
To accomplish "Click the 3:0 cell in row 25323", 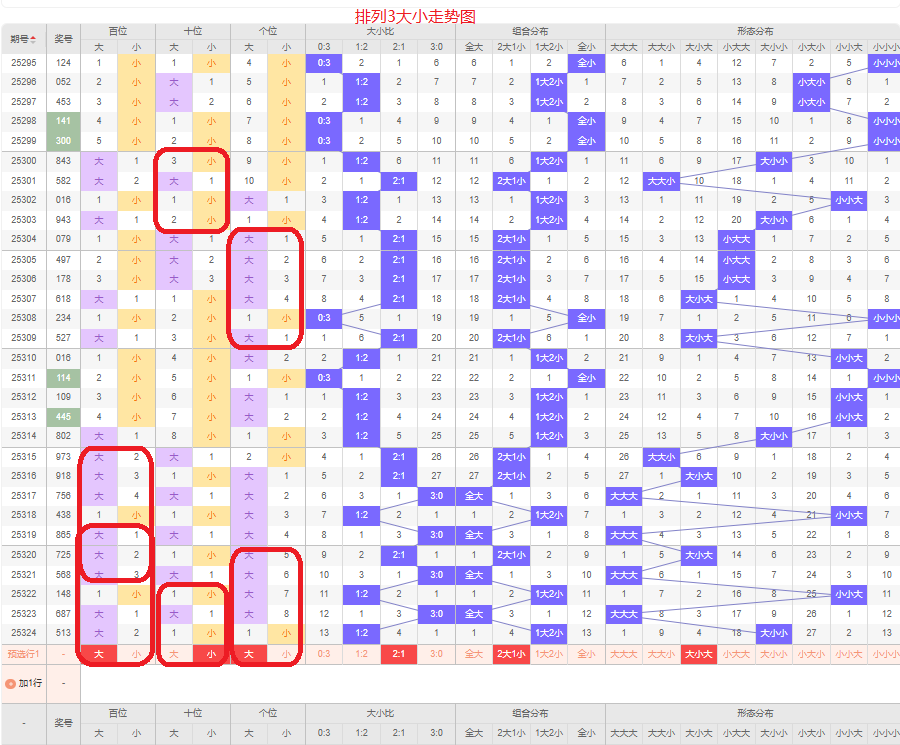I will pyautogui.click(x=436, y=614).
